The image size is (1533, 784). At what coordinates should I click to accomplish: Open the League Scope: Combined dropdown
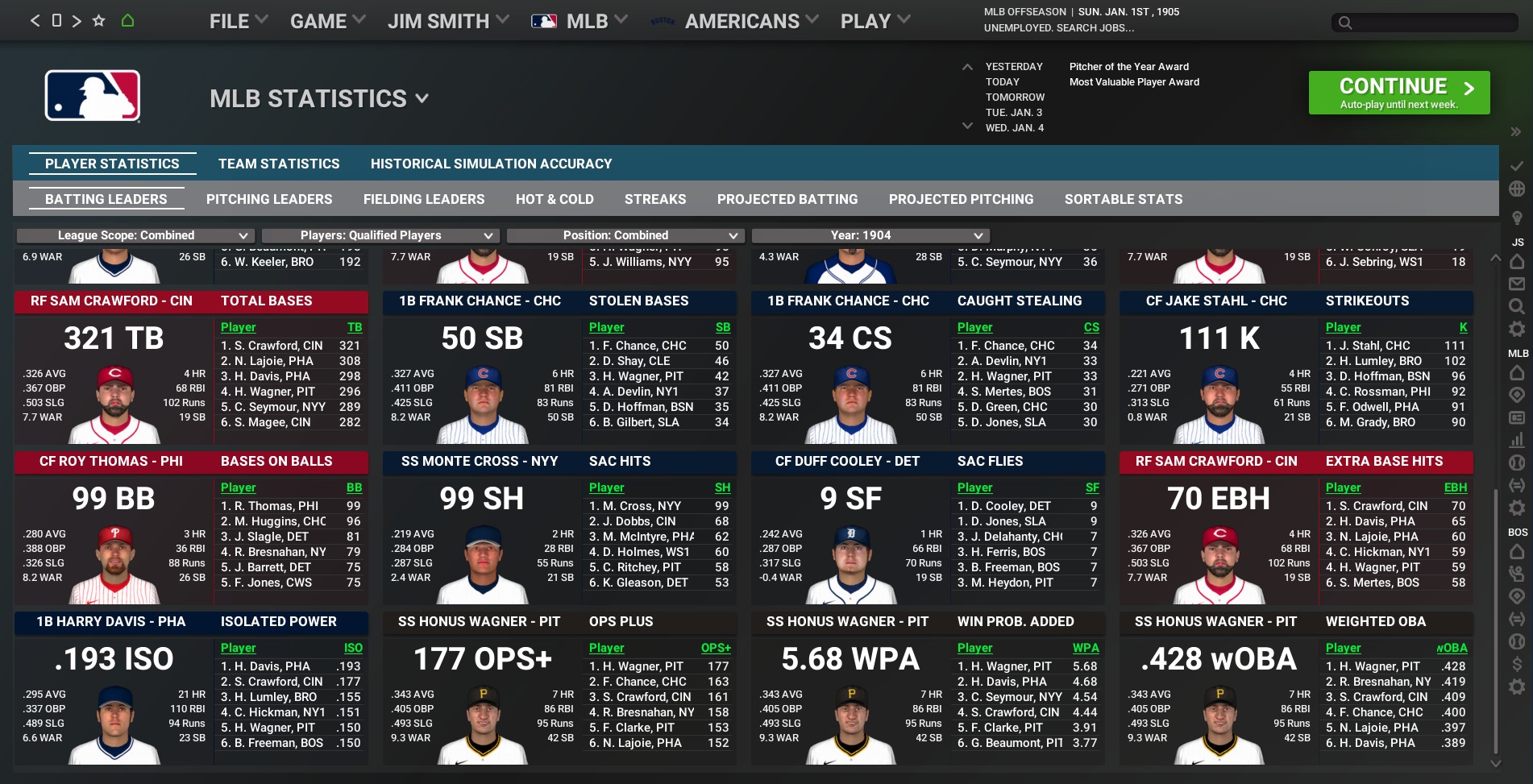(x=135, y=235)
